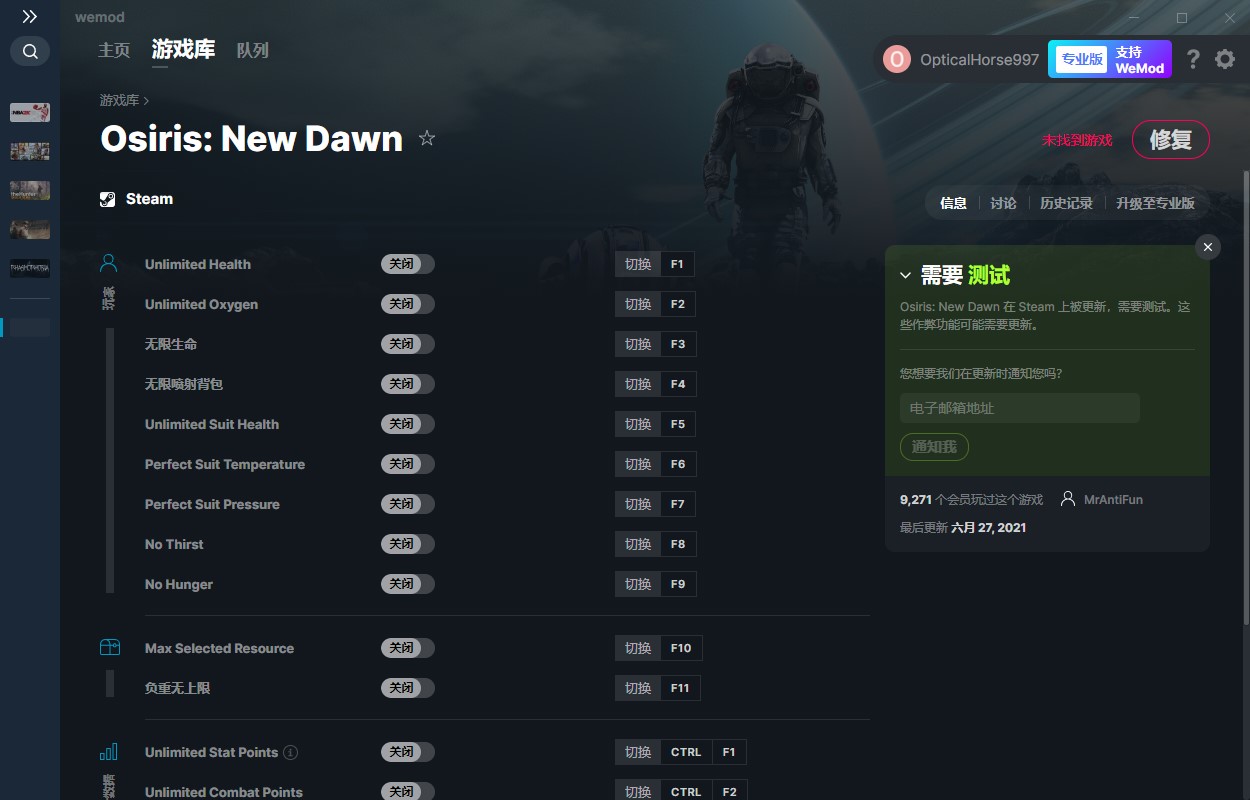Open 升级至专业版 tab
This screenshot has width=1250, height=800.
click(1155, 203)
